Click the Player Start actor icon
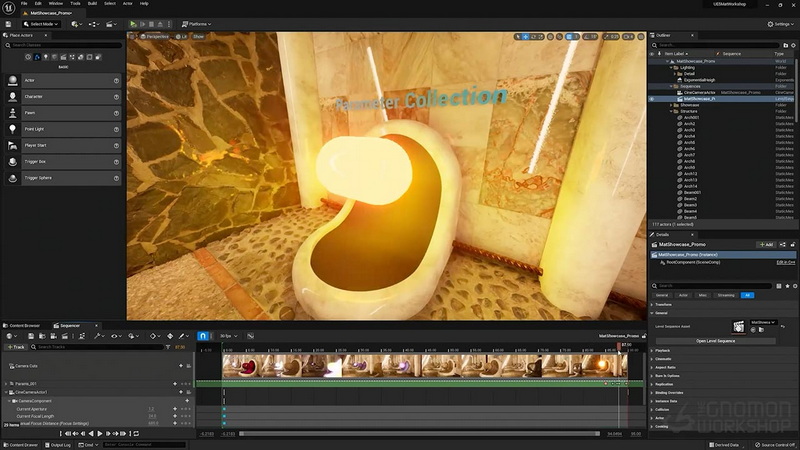The height and width of the screenshot is (450, 800). click(x=13, y=145)
